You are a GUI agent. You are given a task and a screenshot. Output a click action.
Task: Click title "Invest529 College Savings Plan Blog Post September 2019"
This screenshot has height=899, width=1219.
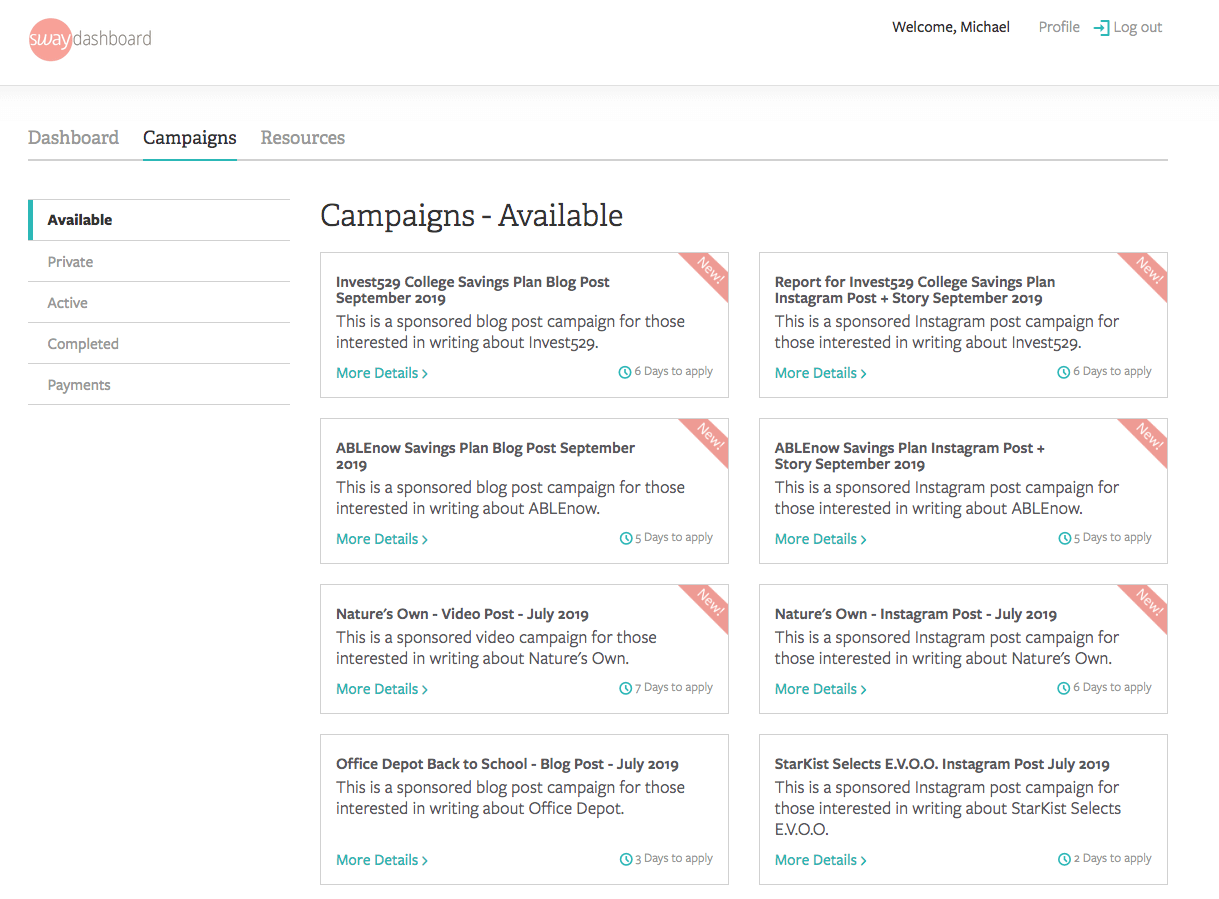[473, 290]
